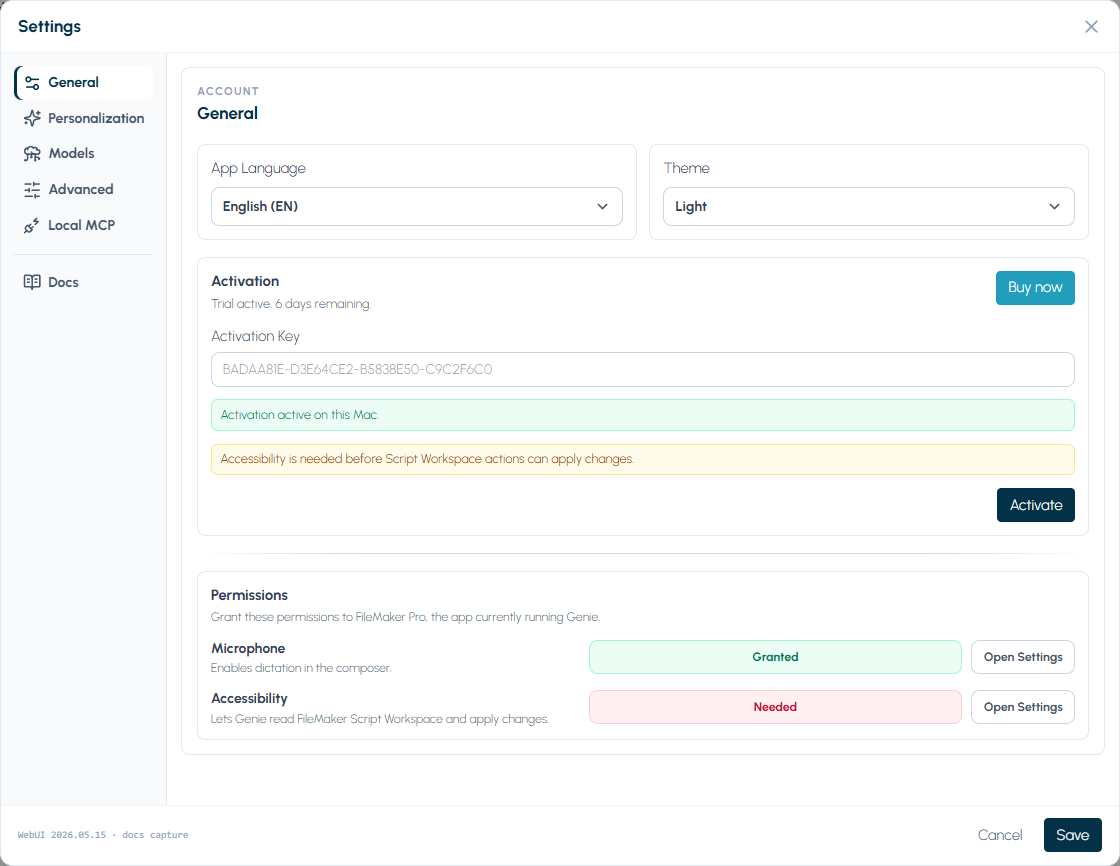Click the Models brain icon
Viewport: 1120px width, 866px height.
click(32, 154)
